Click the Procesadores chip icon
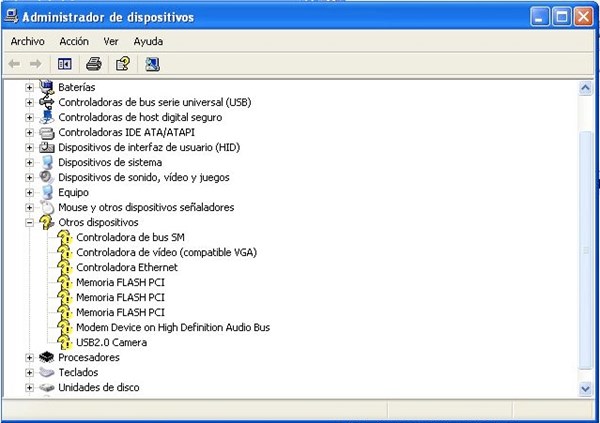This screenshot has height=423, width=600. (47, 357)
